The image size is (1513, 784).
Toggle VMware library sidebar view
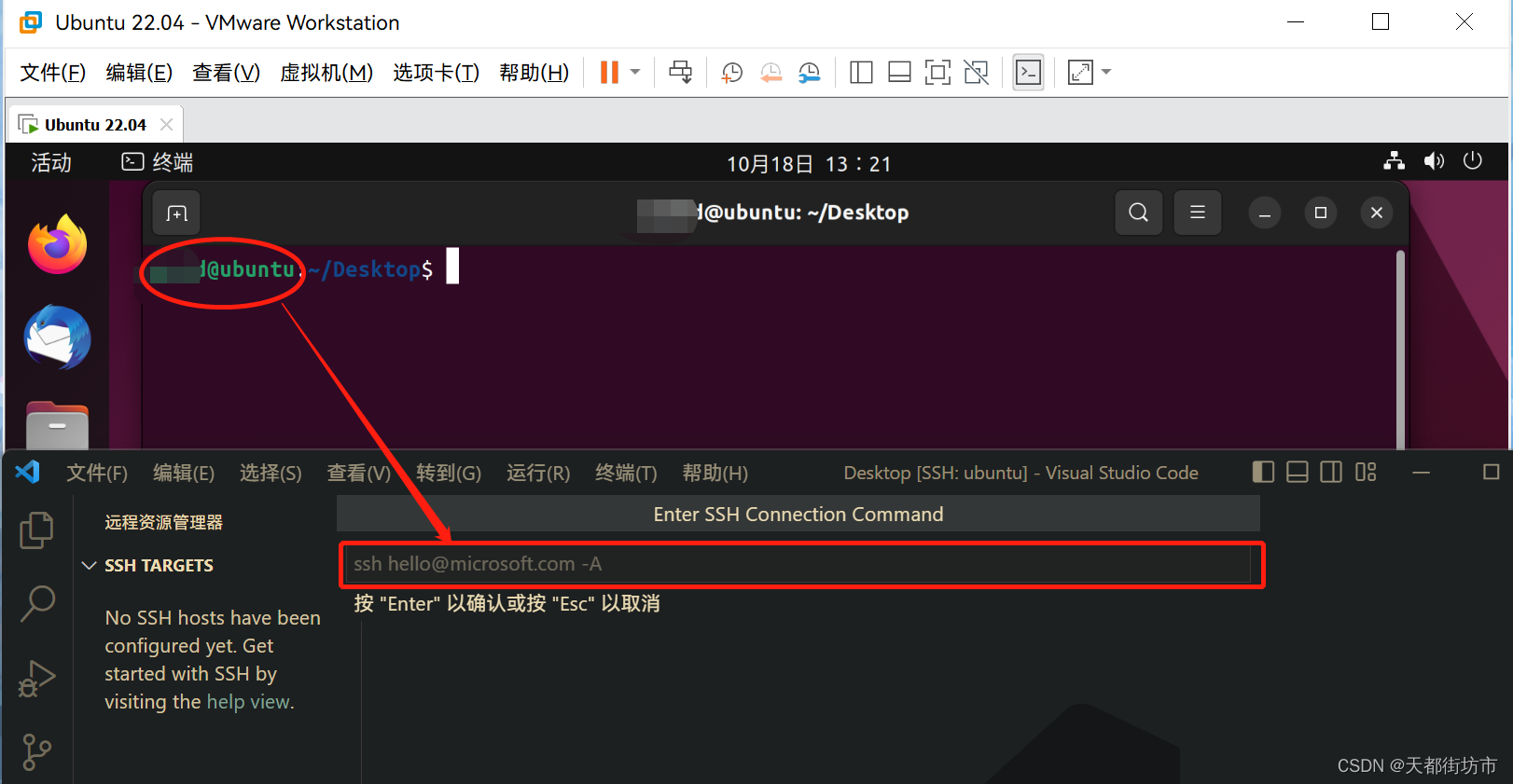(x=861, y=73)
